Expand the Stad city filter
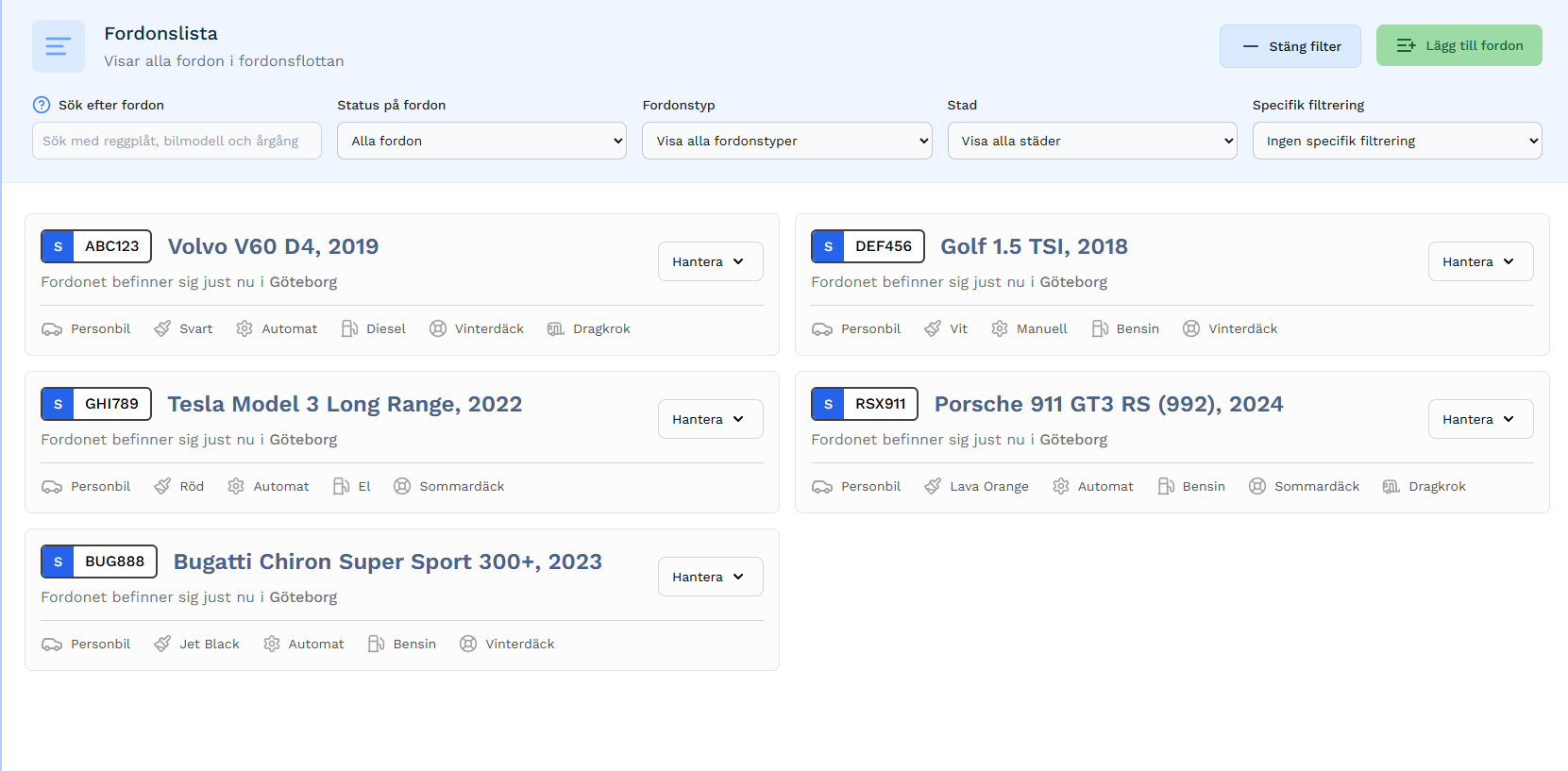Viewport: 1568px width, 771px height. [1091, 141]
